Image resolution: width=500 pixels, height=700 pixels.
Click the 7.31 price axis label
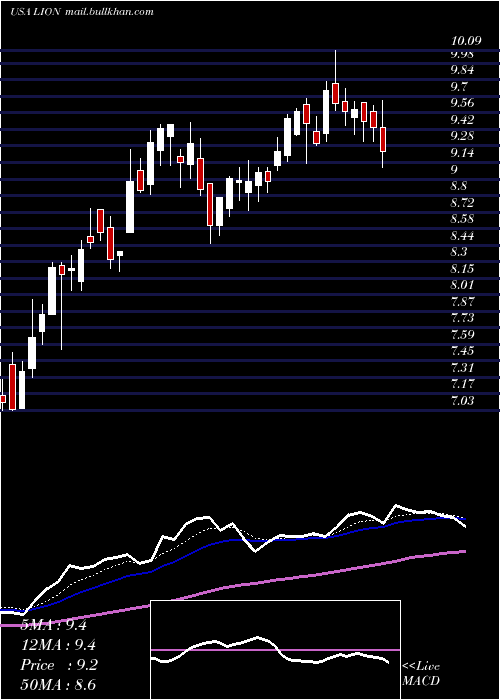[x=464, y=368]
